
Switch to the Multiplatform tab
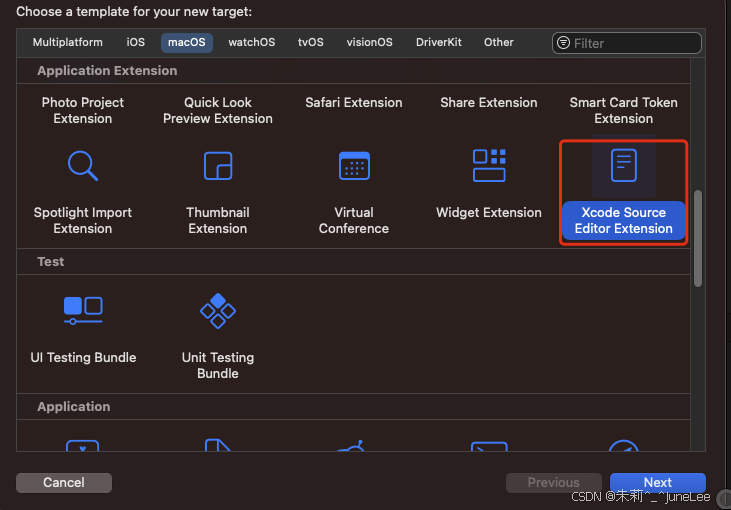point(68,42)
